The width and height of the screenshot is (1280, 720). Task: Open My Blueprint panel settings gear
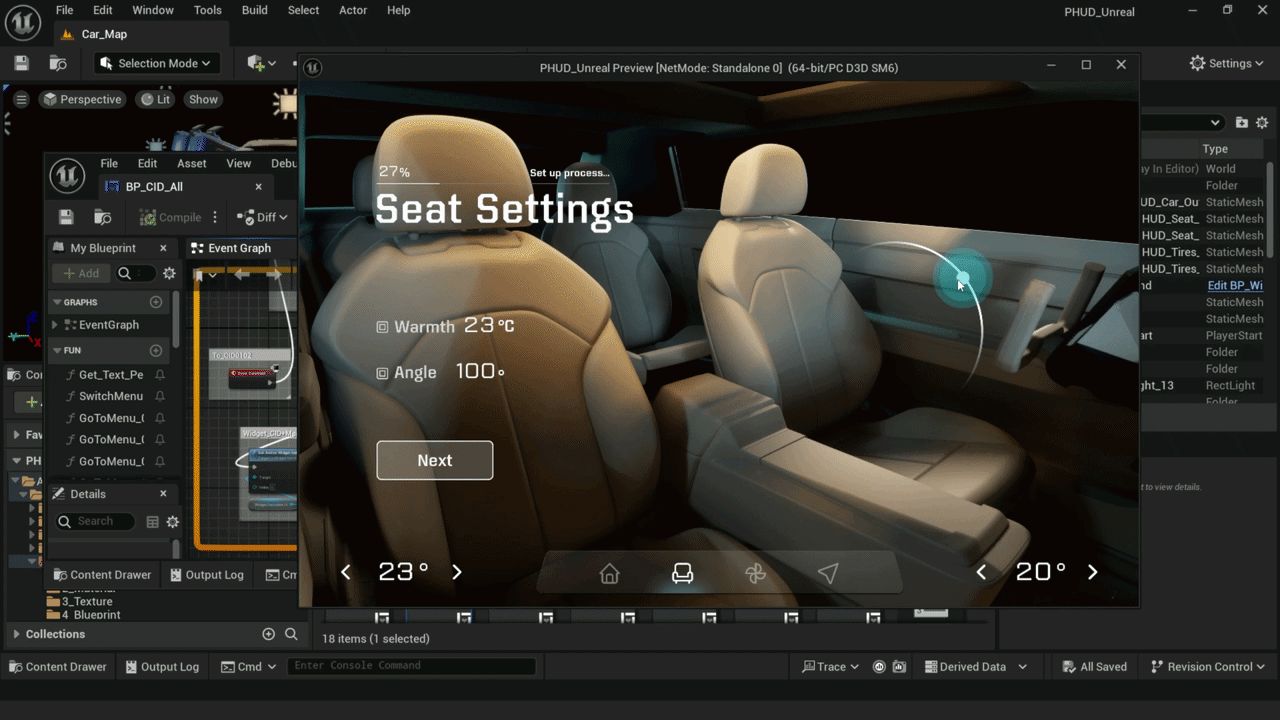coord(169,273)
